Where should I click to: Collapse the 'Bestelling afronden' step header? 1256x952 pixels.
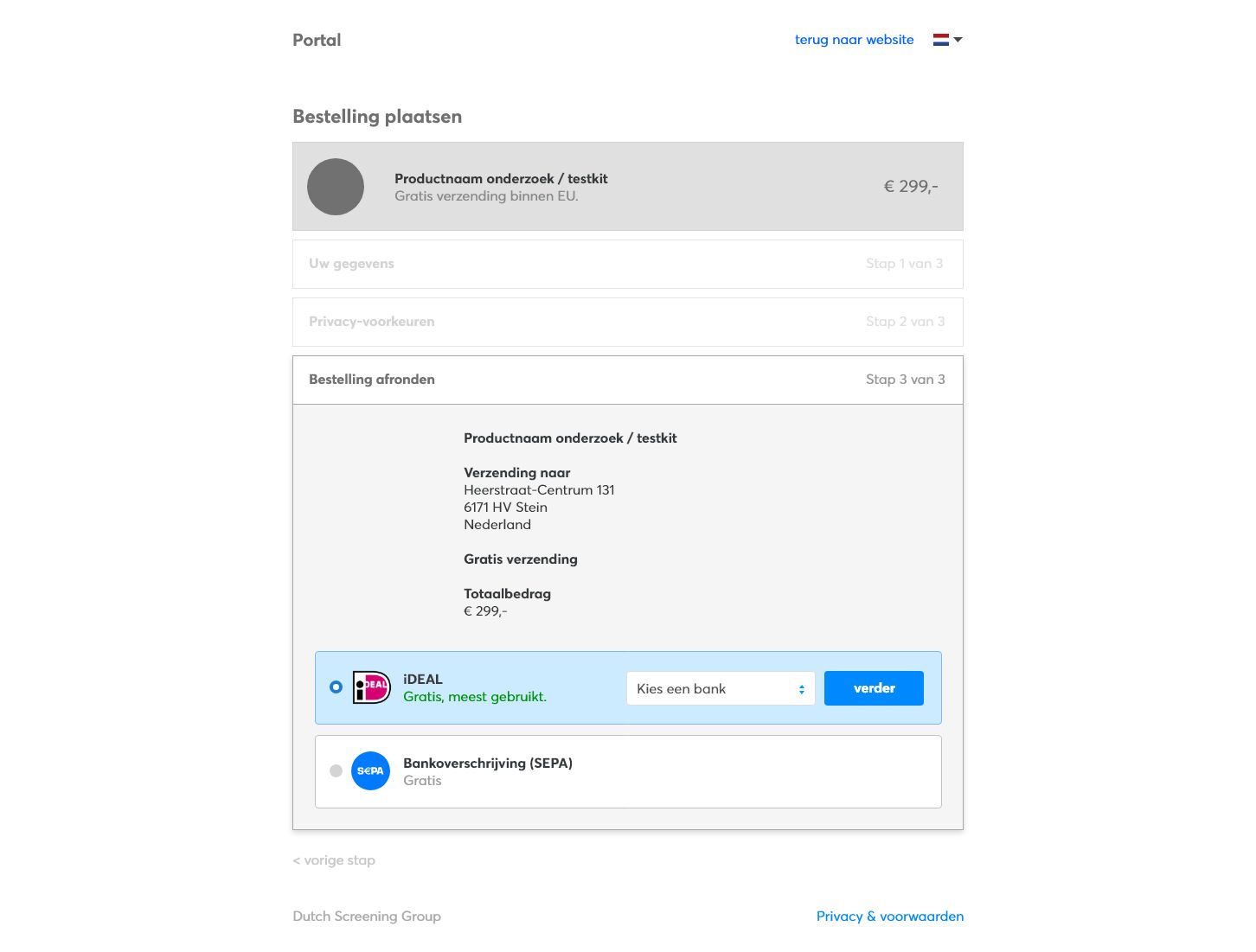click(x=628, y=380)
